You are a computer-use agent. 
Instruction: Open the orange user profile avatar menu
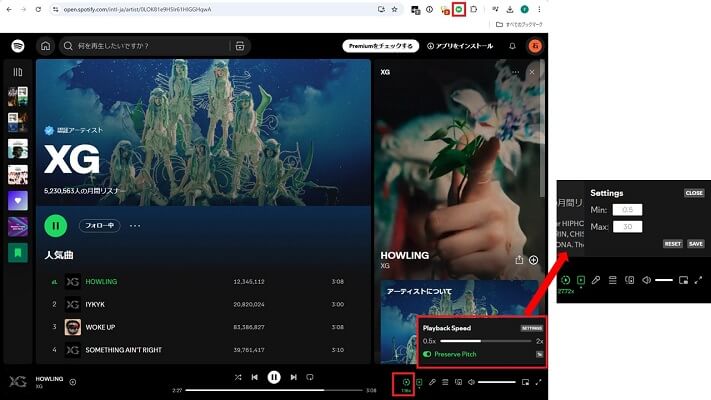535,46
